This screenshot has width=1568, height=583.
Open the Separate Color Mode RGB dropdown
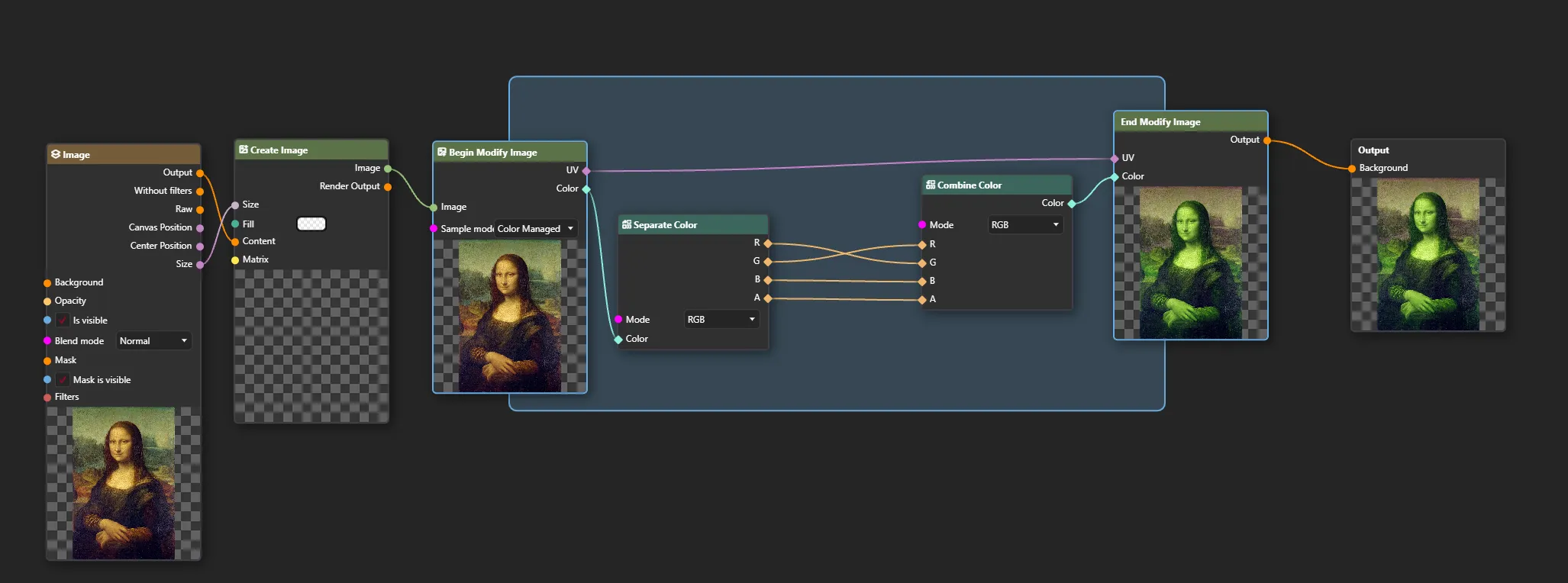721,320
